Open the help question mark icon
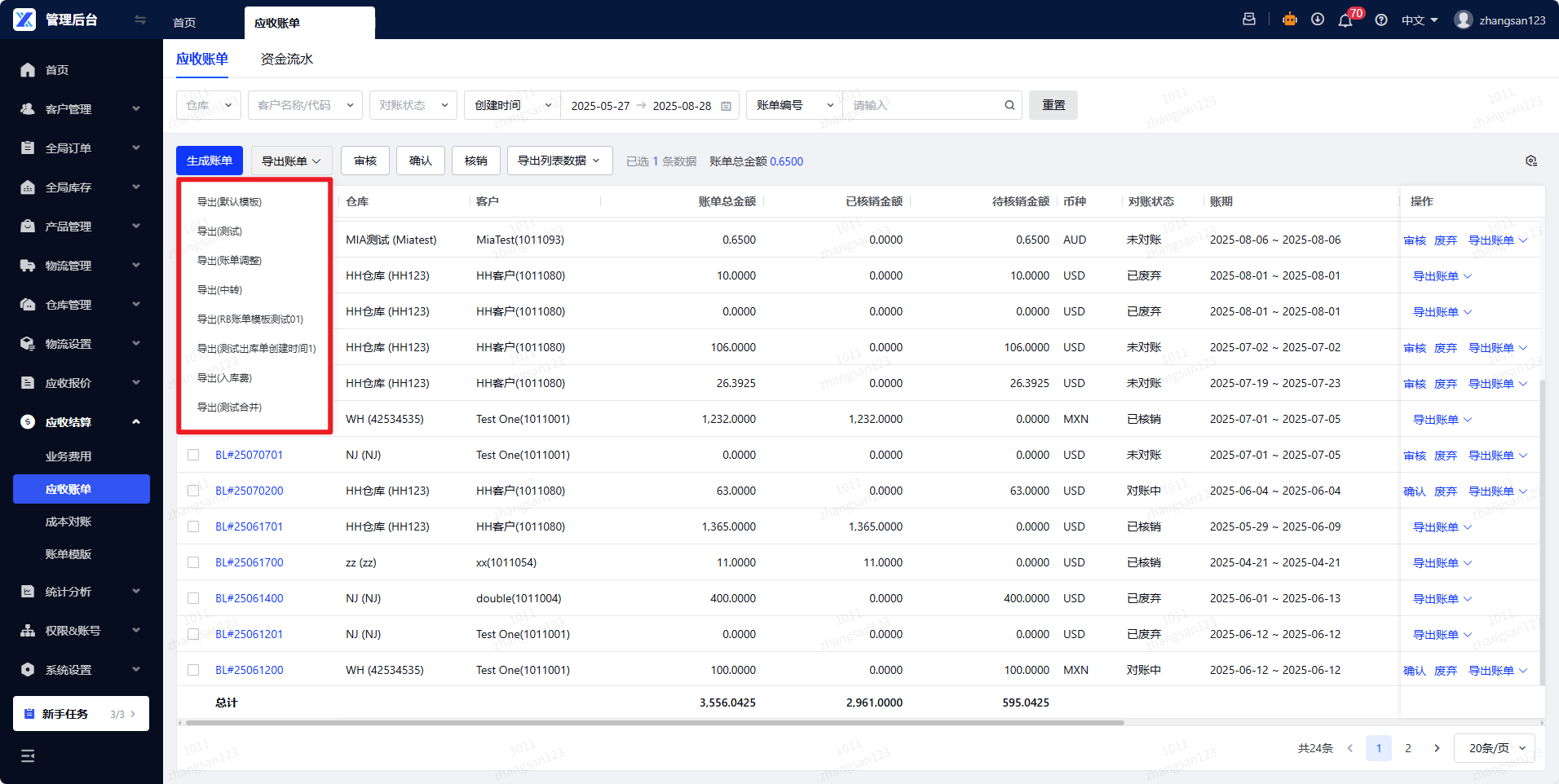Viewport: 1559px width, 784px height. (1381, 20)
